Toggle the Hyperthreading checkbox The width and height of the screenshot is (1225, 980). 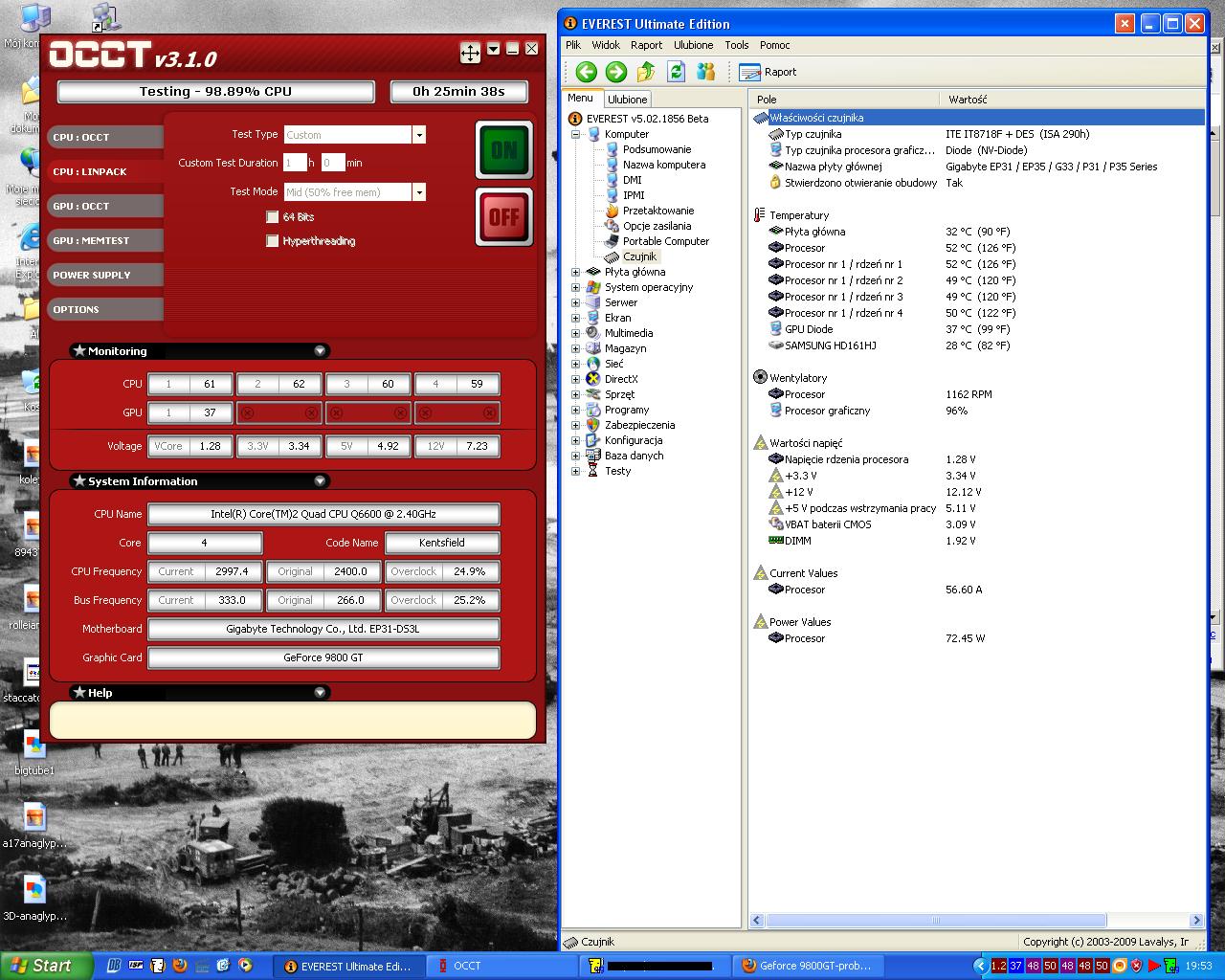pos(273,241)
